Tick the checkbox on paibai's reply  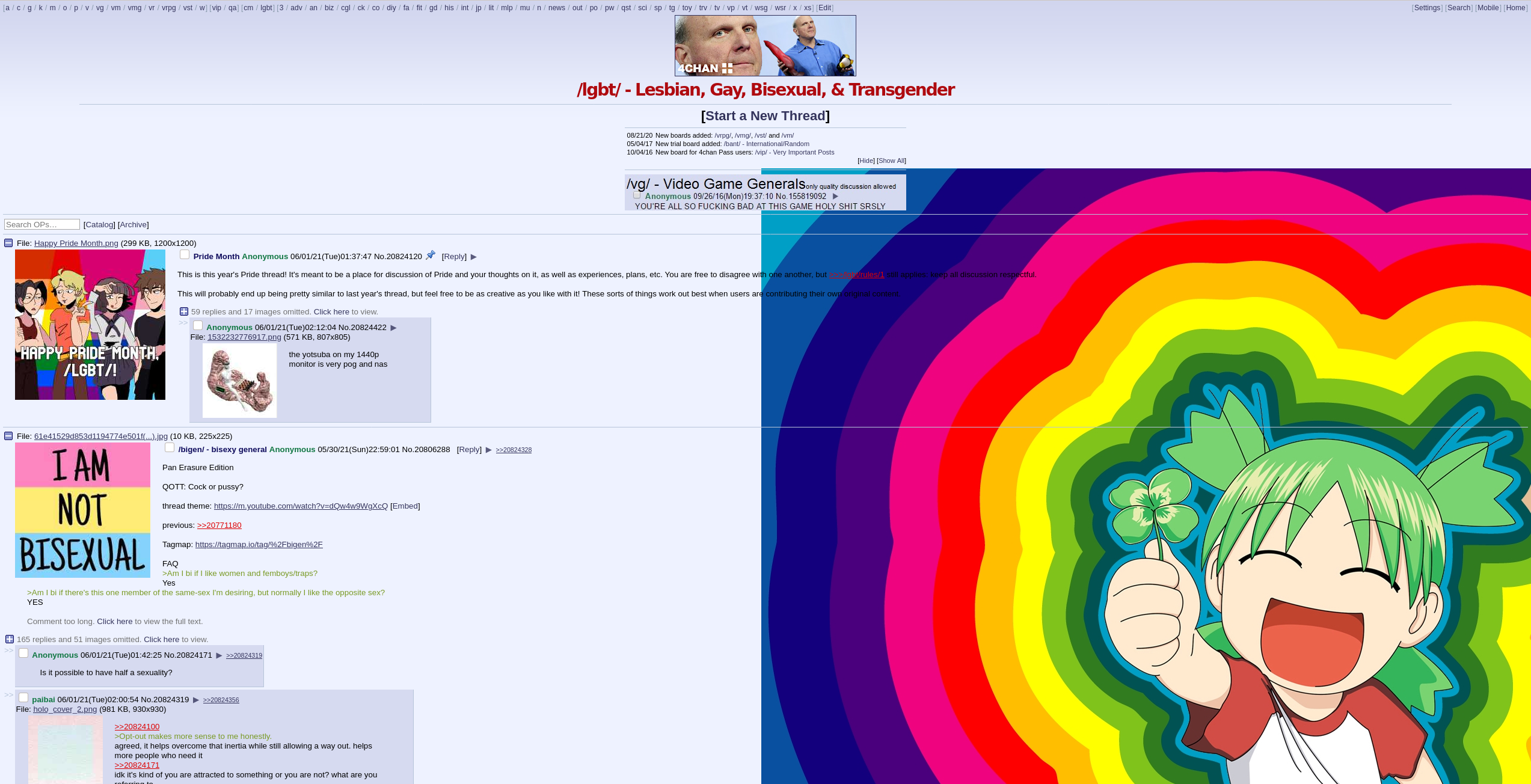click(x=23, y=698)
